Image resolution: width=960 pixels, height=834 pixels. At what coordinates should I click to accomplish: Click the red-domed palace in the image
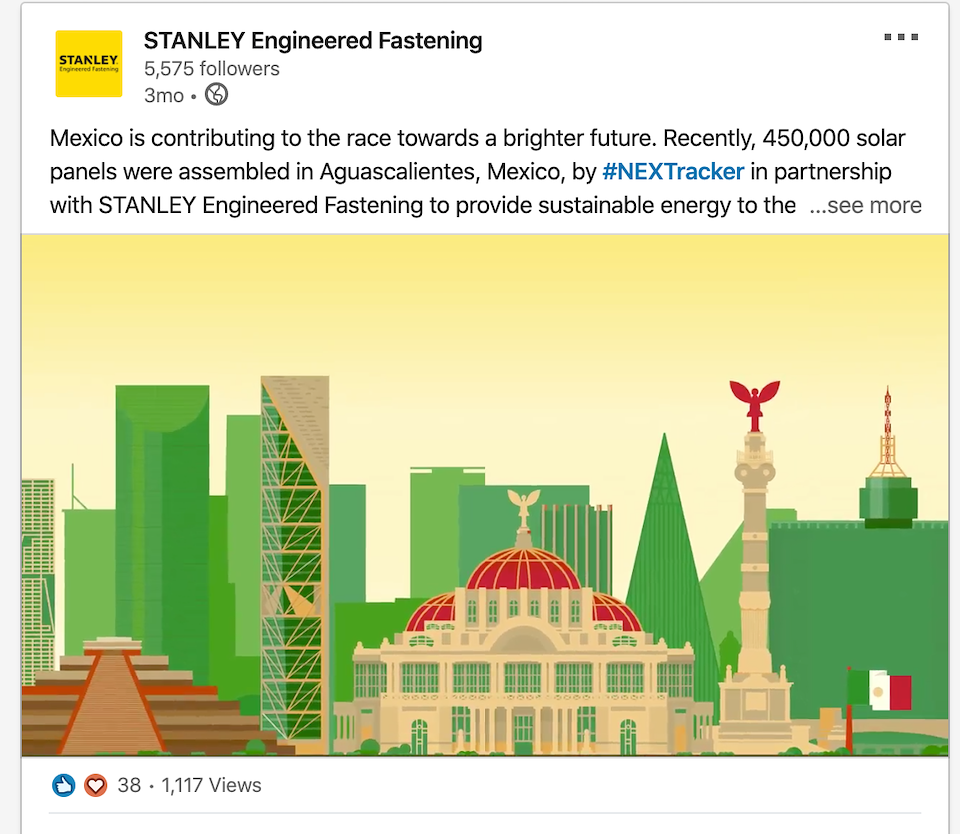tap(523, 640)
